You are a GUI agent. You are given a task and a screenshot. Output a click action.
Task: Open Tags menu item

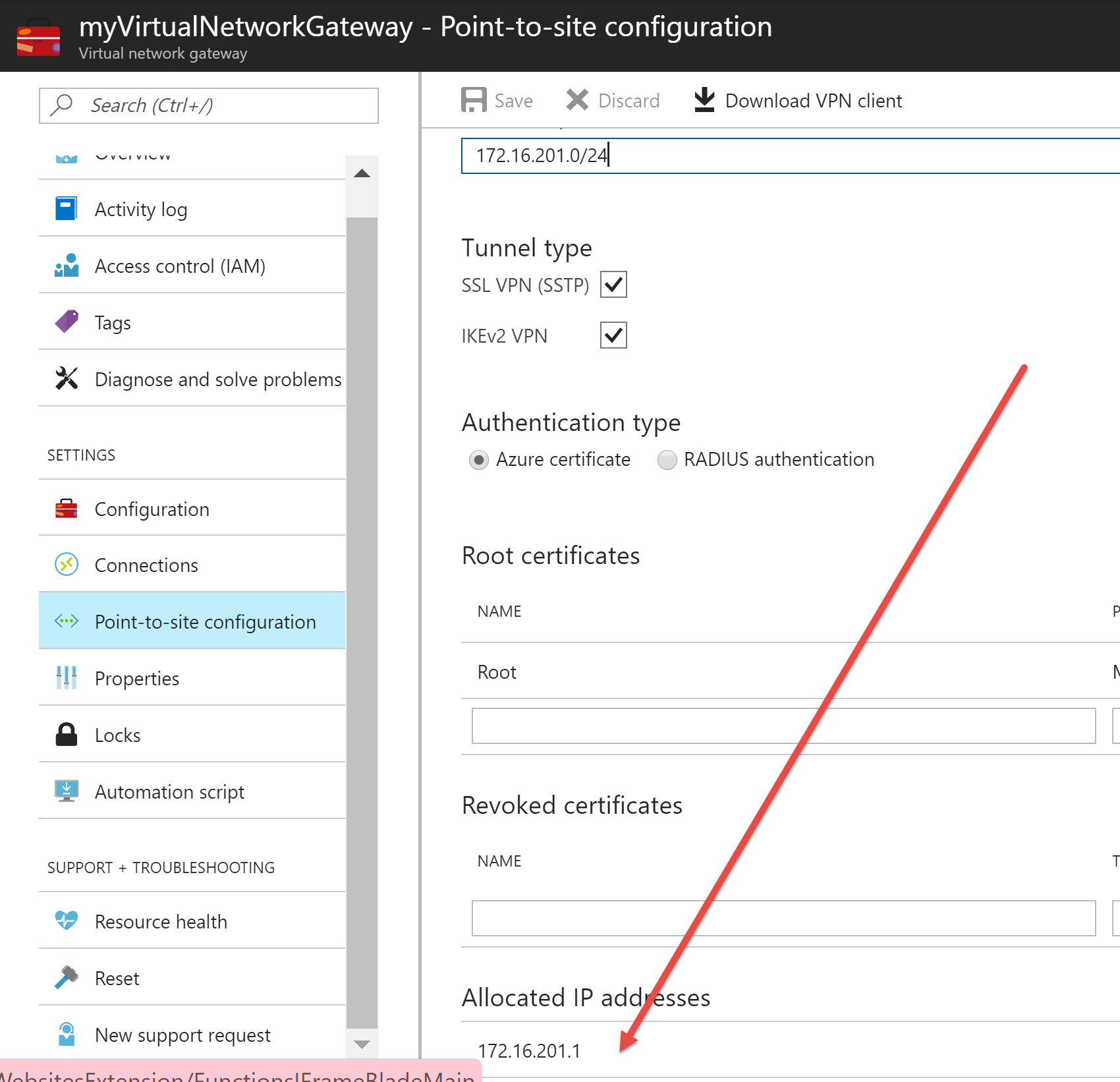[192, 322]
